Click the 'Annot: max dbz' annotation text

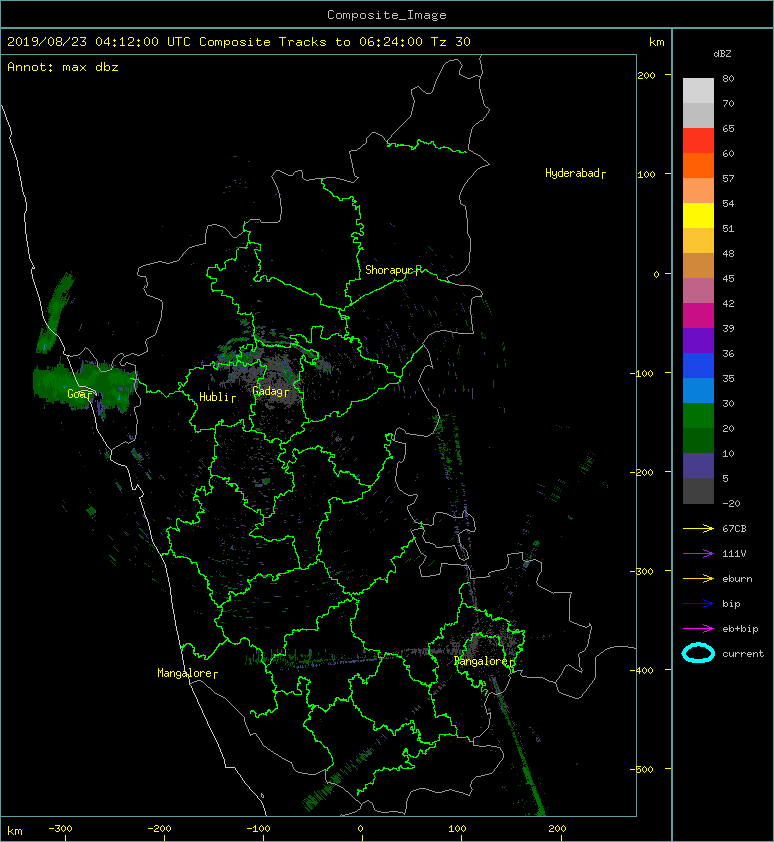pos(63,67)
